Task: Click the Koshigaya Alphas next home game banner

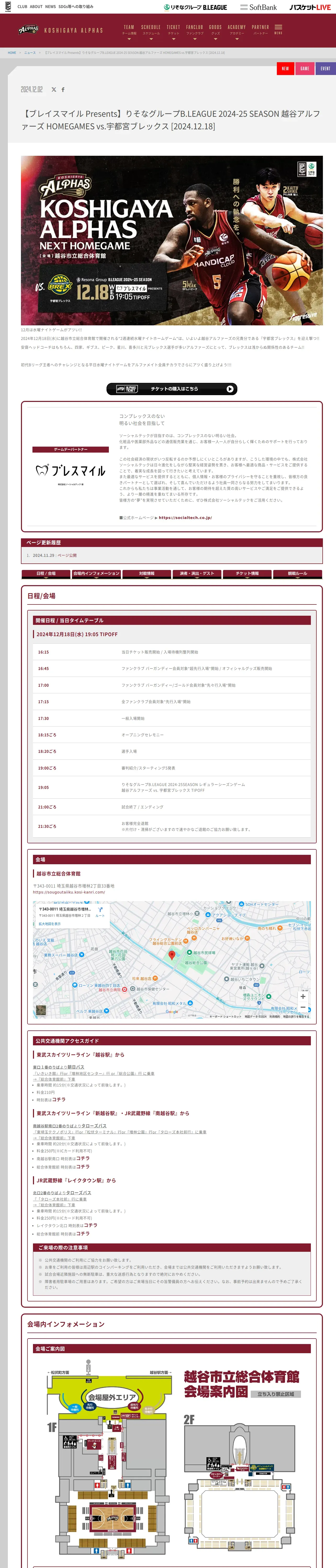Action: pos(171,240)
